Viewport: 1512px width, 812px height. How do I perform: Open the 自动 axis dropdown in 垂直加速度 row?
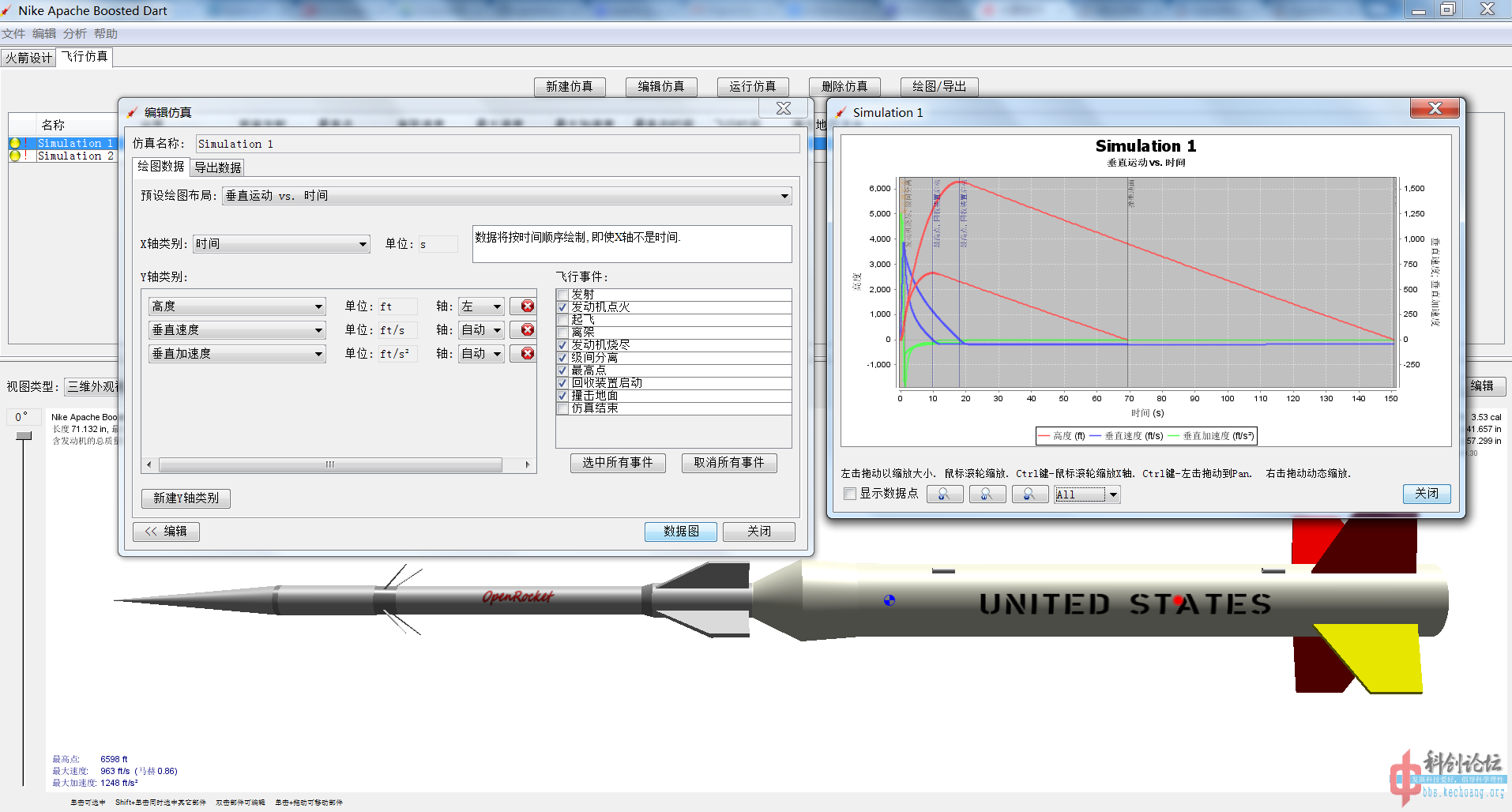coord(481,354)
